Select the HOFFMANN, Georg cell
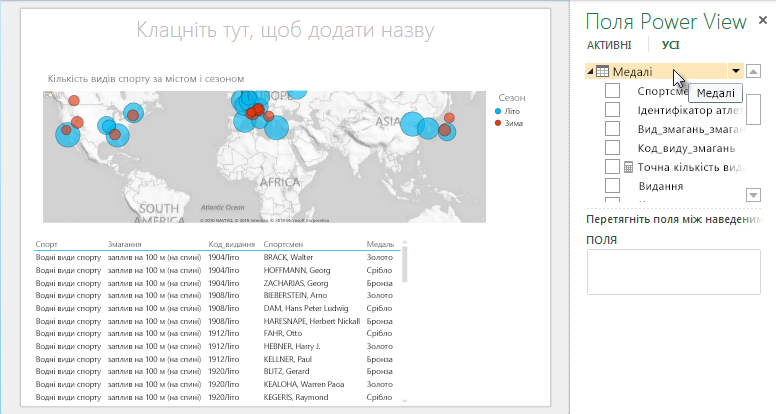Image resolution: width=776 pixels, height=414 pixels. pos(296,270)
